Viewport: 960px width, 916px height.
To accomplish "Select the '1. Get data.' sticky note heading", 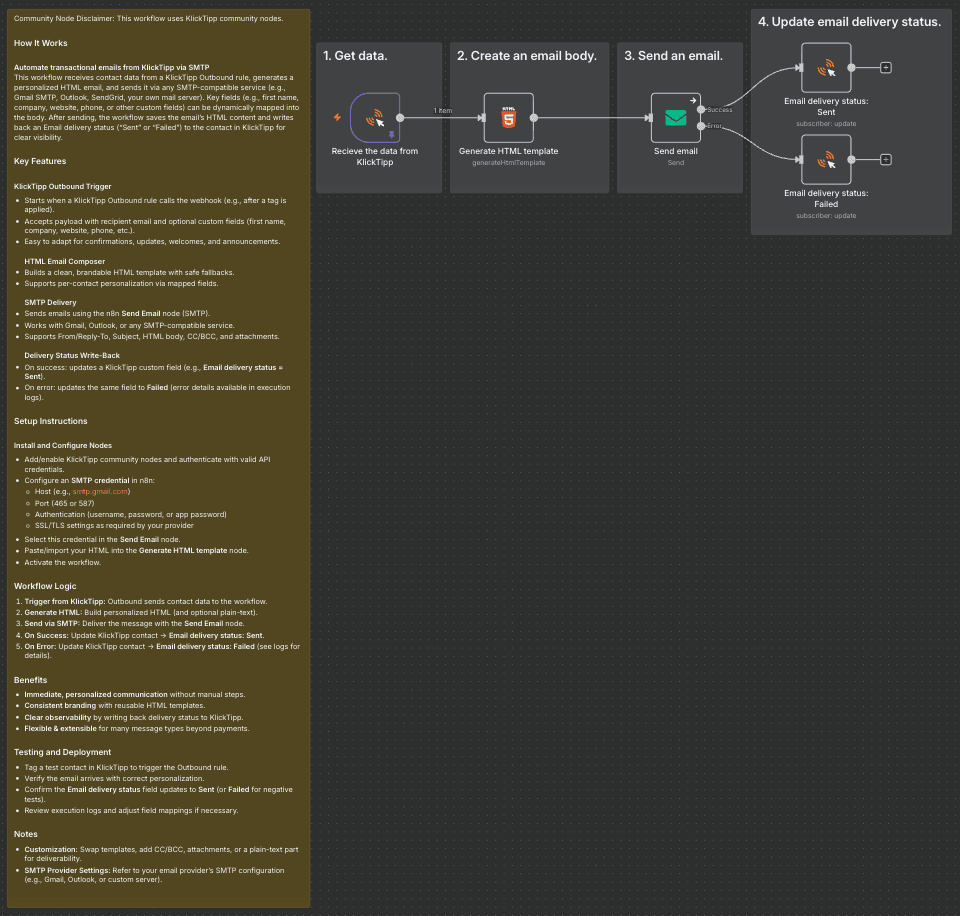I will point(355,56).
